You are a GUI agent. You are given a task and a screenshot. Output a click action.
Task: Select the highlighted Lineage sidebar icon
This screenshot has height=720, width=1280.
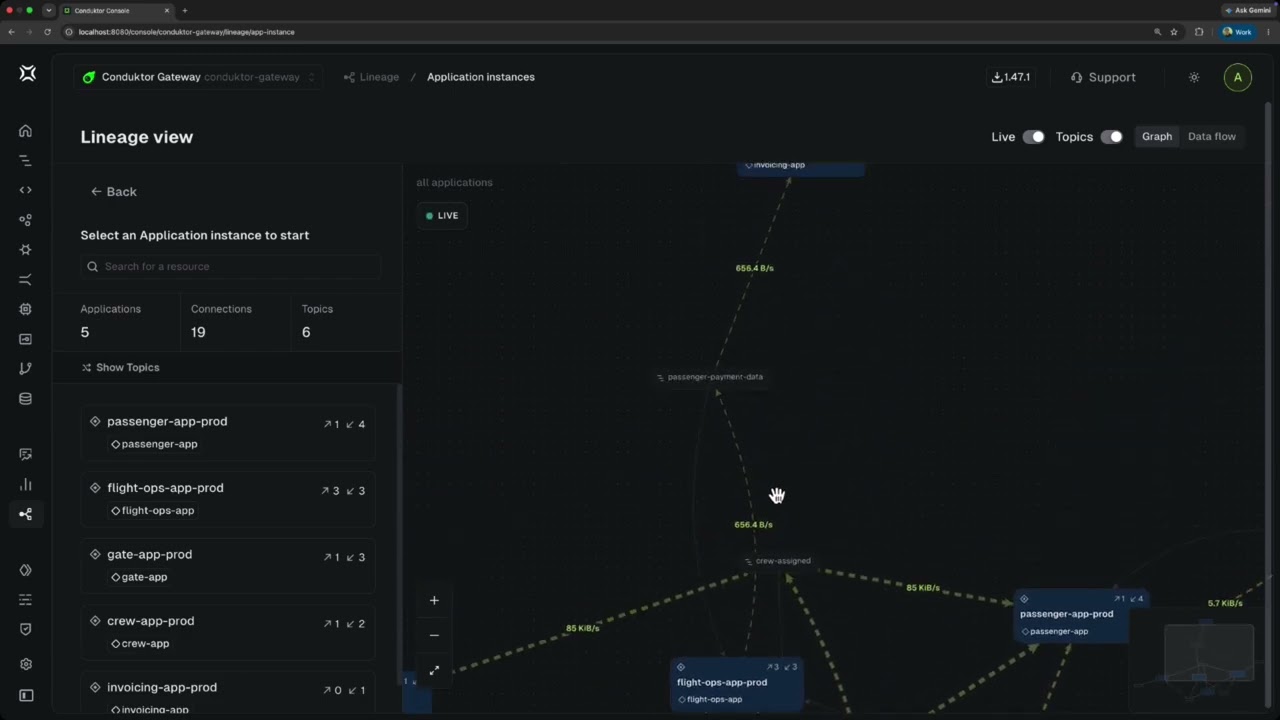26,514
